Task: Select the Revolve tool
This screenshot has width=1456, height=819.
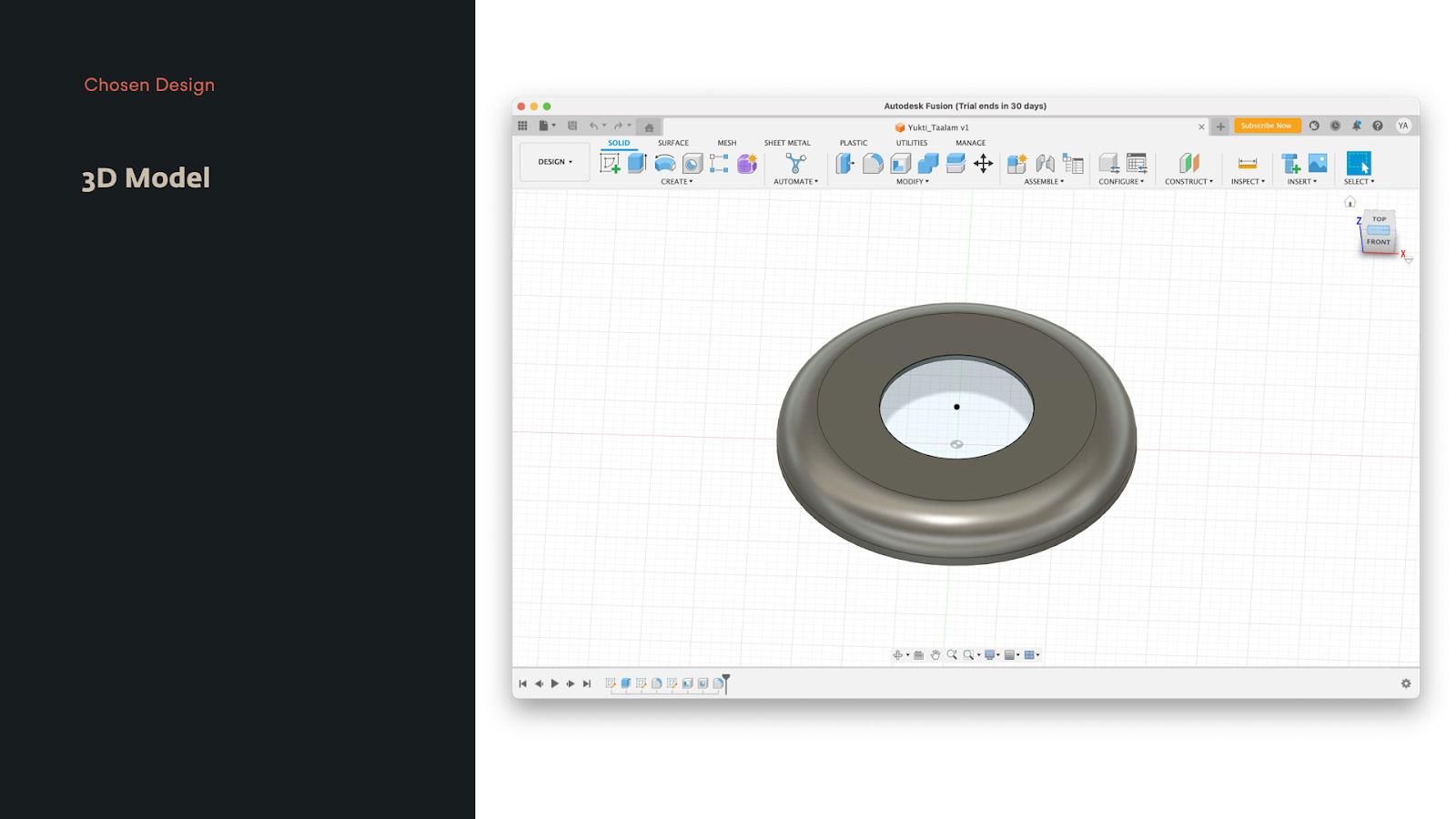Action: click(x=665, y=163)
